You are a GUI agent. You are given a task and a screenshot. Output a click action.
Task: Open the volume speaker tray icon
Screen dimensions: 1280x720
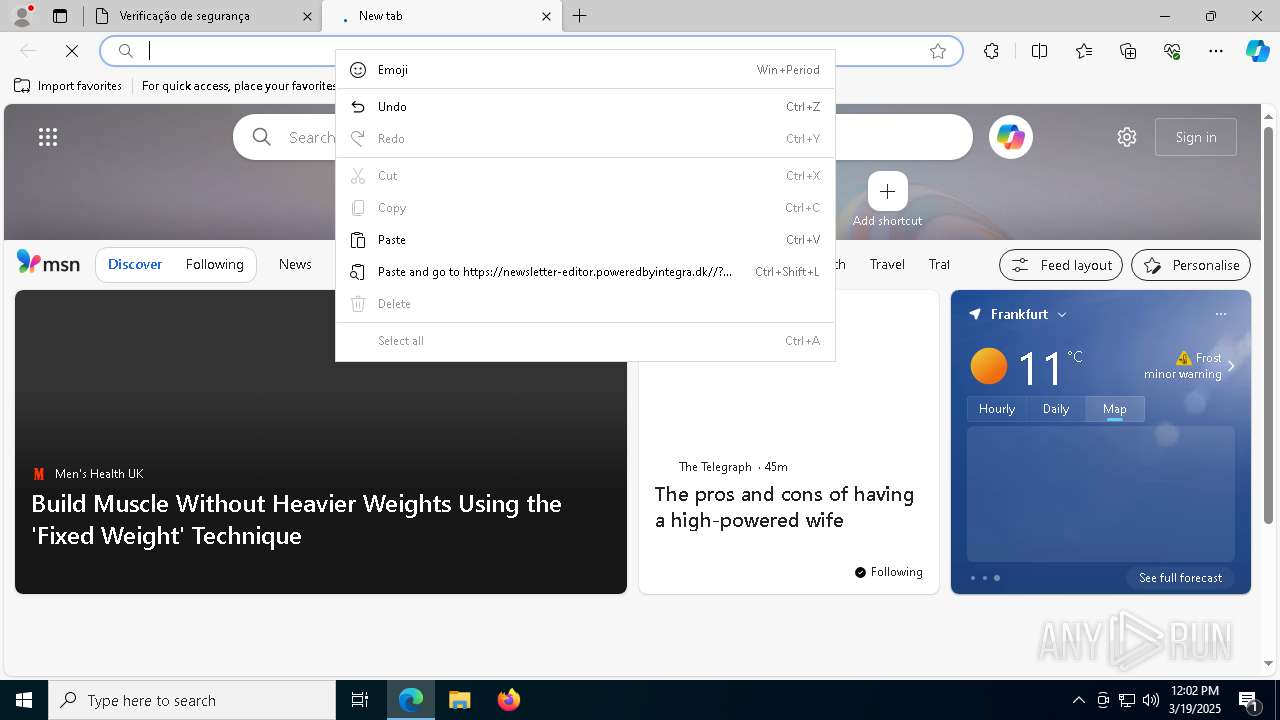[1150, 700]
